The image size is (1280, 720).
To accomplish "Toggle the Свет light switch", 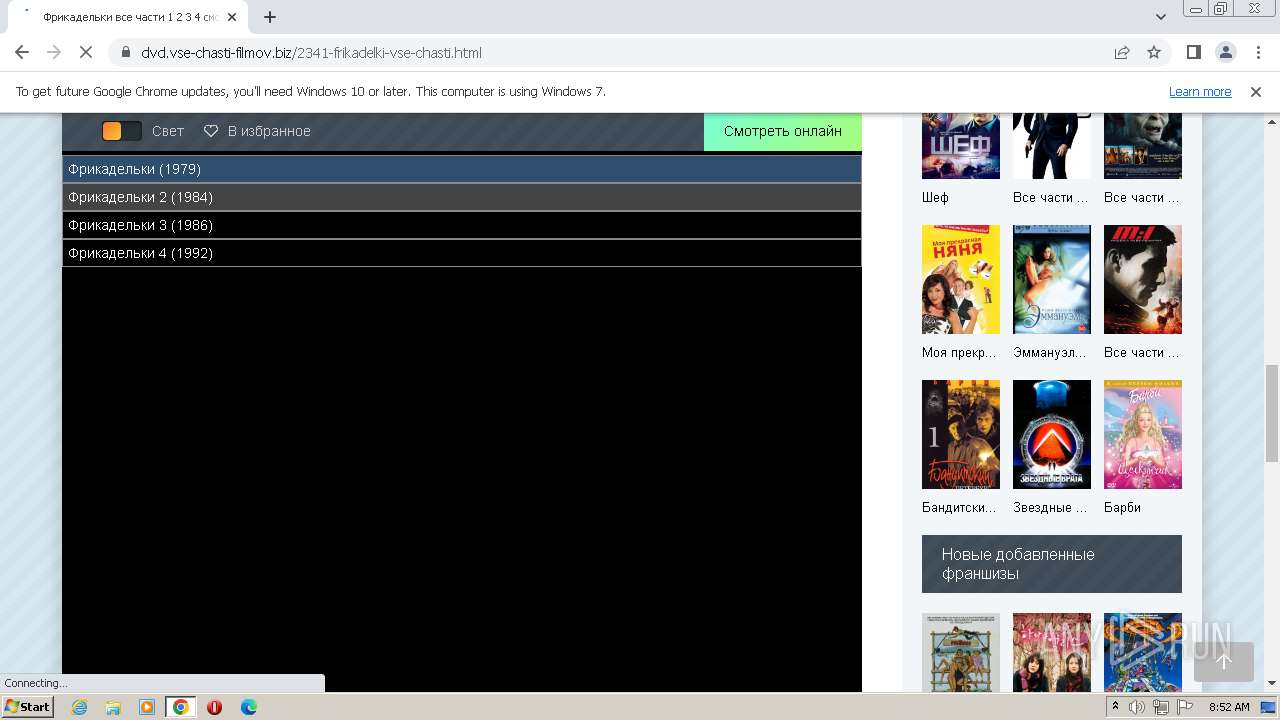I will coord(122,131).
